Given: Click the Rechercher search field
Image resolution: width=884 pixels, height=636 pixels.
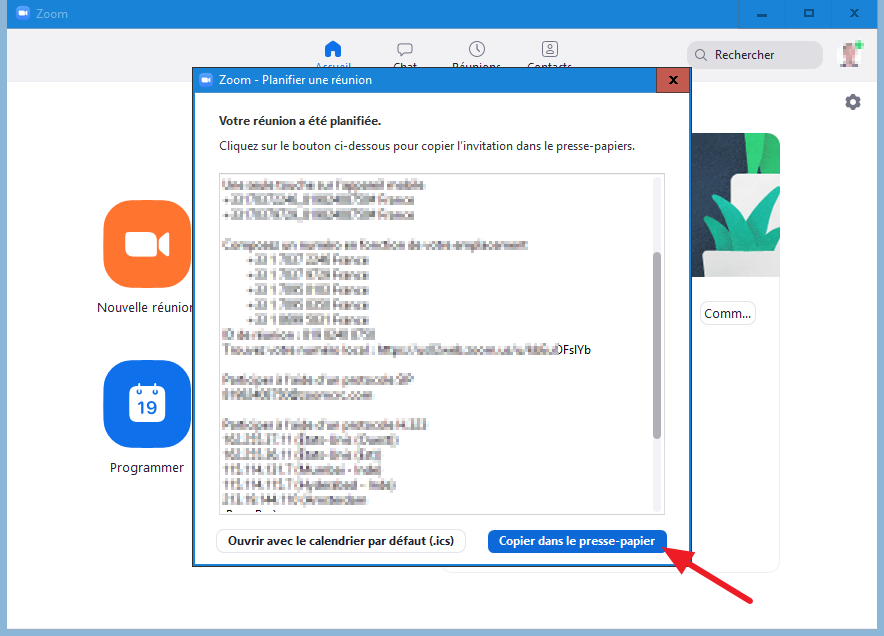Looking at the screenshot, I should click(x=760, y=55).
